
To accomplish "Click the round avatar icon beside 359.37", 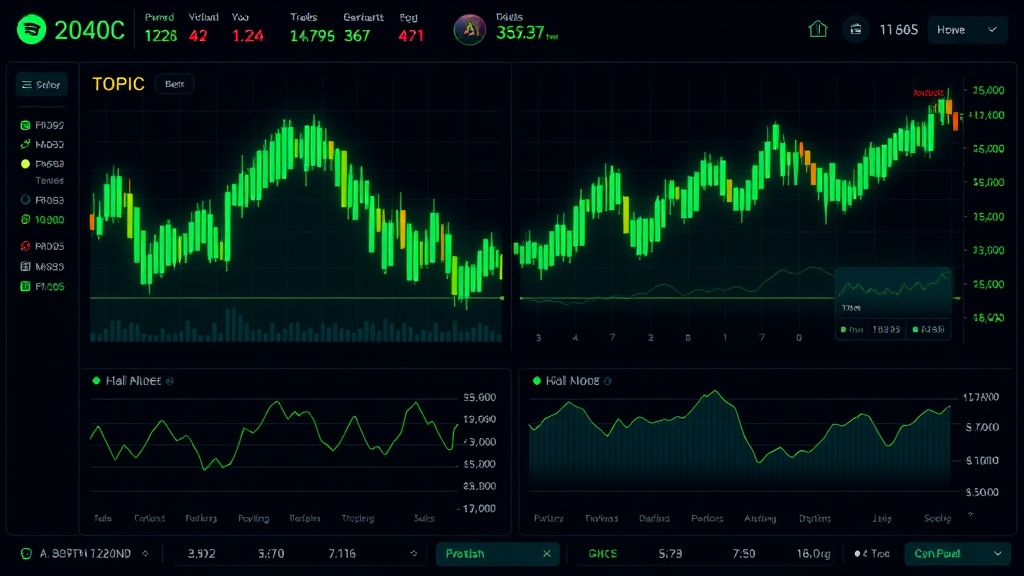I will point(470,29).
